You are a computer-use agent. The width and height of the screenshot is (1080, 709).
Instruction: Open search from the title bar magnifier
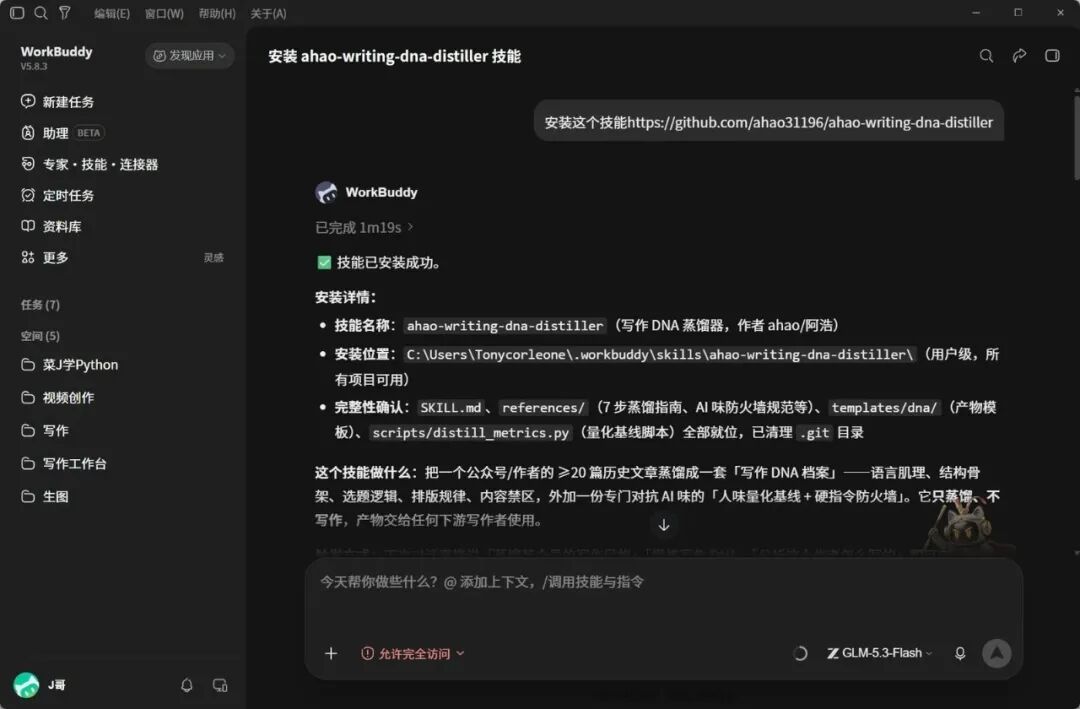coord(41,12)
